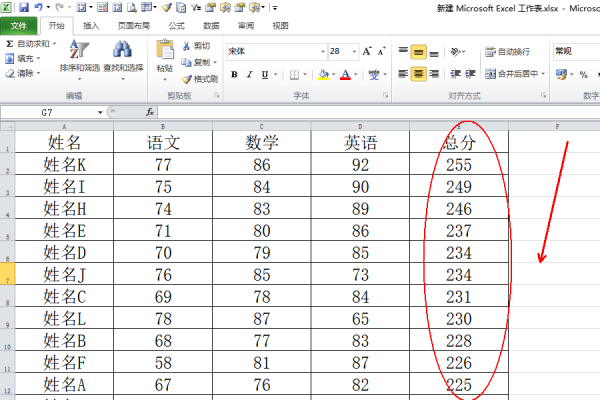Switch to the Data (数据) tab
This screenshot has width=600, height=400.
211,26
